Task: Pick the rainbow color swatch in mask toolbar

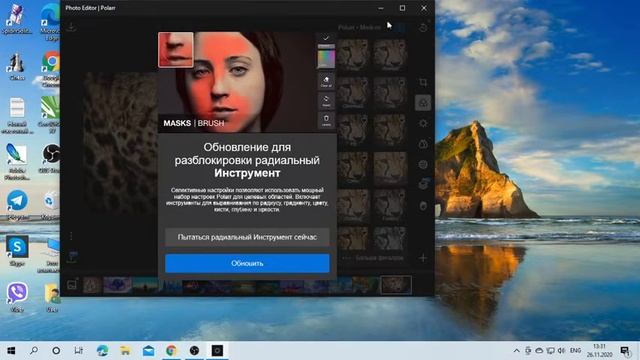Action: tap(326, 59)
